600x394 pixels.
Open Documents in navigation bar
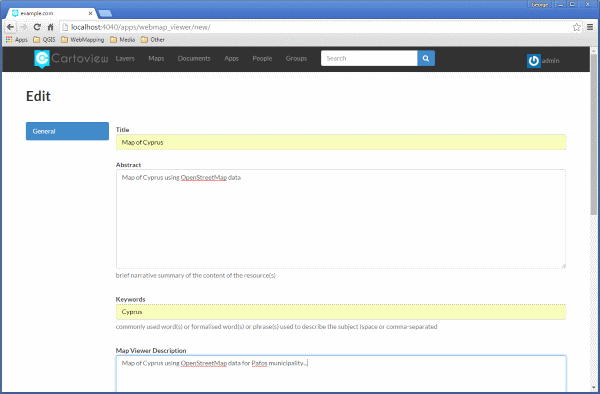click(194, 59)
